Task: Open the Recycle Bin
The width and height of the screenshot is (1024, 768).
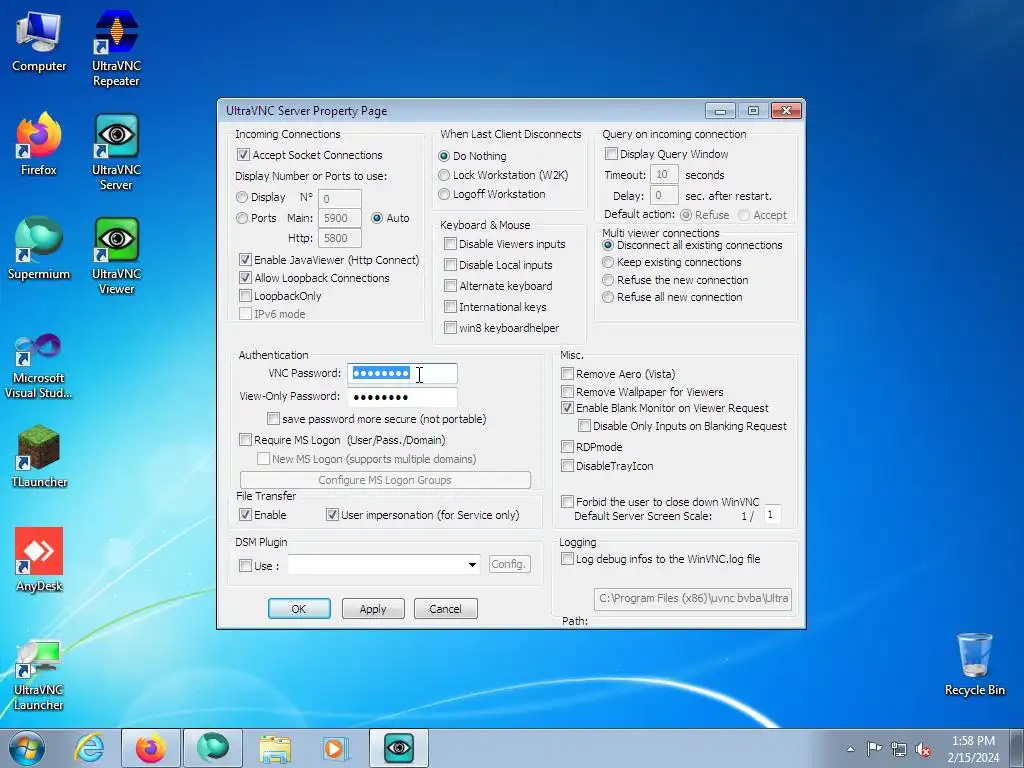Action: (x=974, y=664)
